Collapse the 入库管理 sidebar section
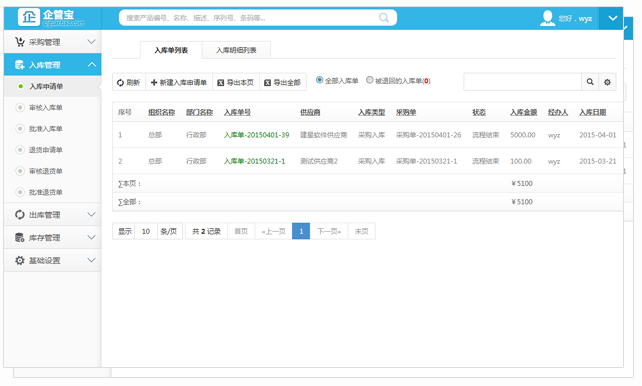This screenshot has width=642, height=386. click(x=52, y=65)
